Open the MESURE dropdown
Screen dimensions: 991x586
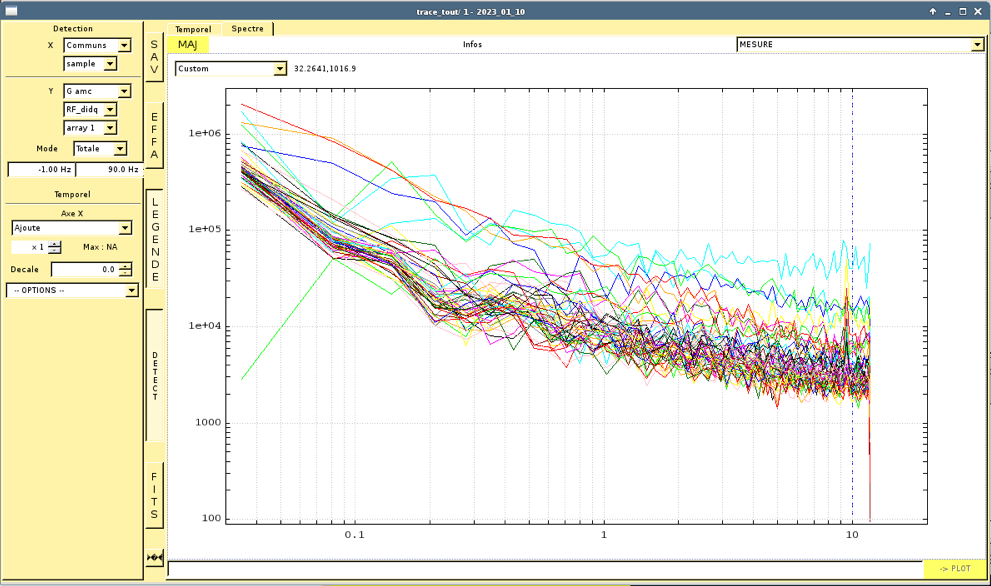tap(860, 44)
